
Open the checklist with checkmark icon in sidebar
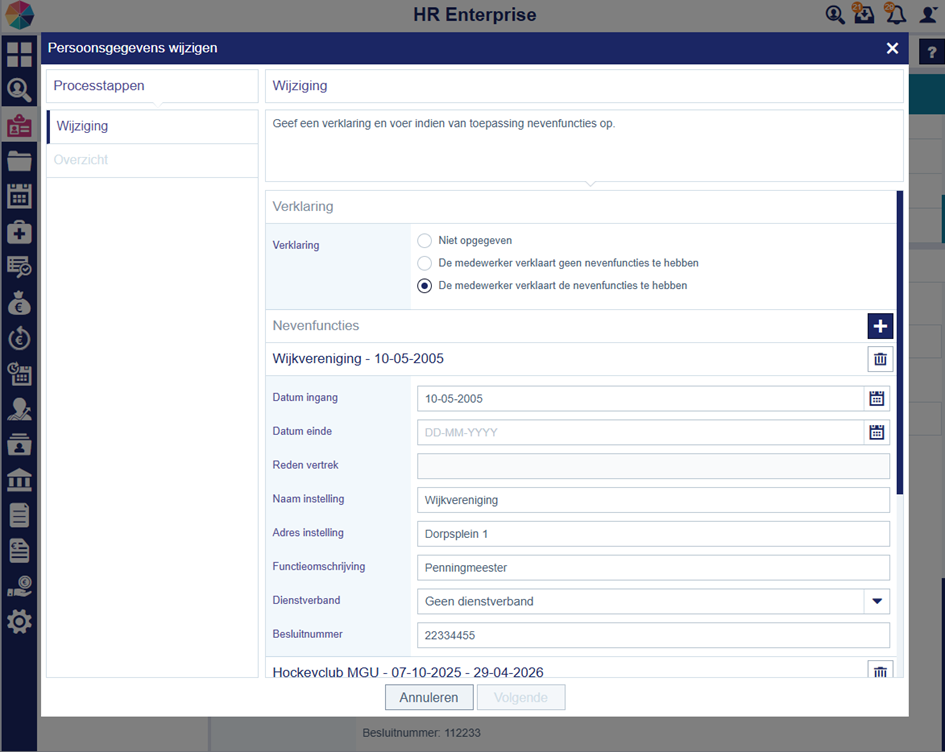19,267
